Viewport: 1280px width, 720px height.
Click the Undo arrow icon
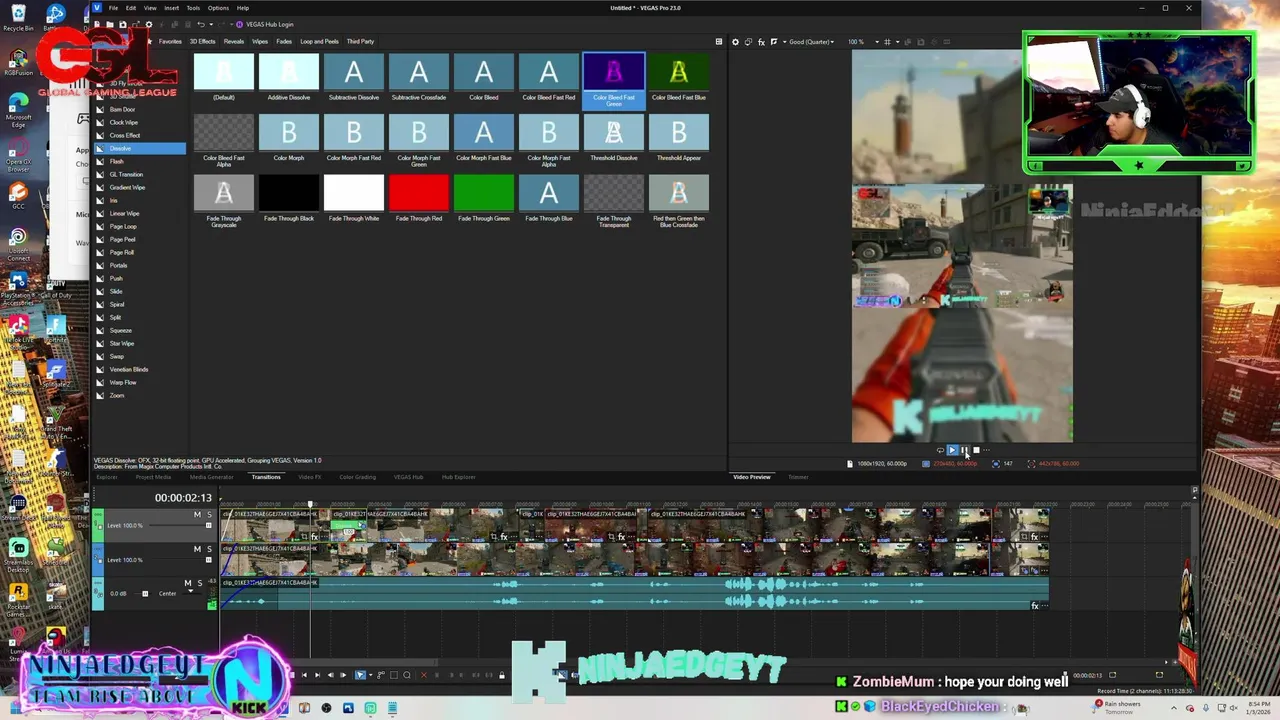pyautogui.click(x=201, y=24)
